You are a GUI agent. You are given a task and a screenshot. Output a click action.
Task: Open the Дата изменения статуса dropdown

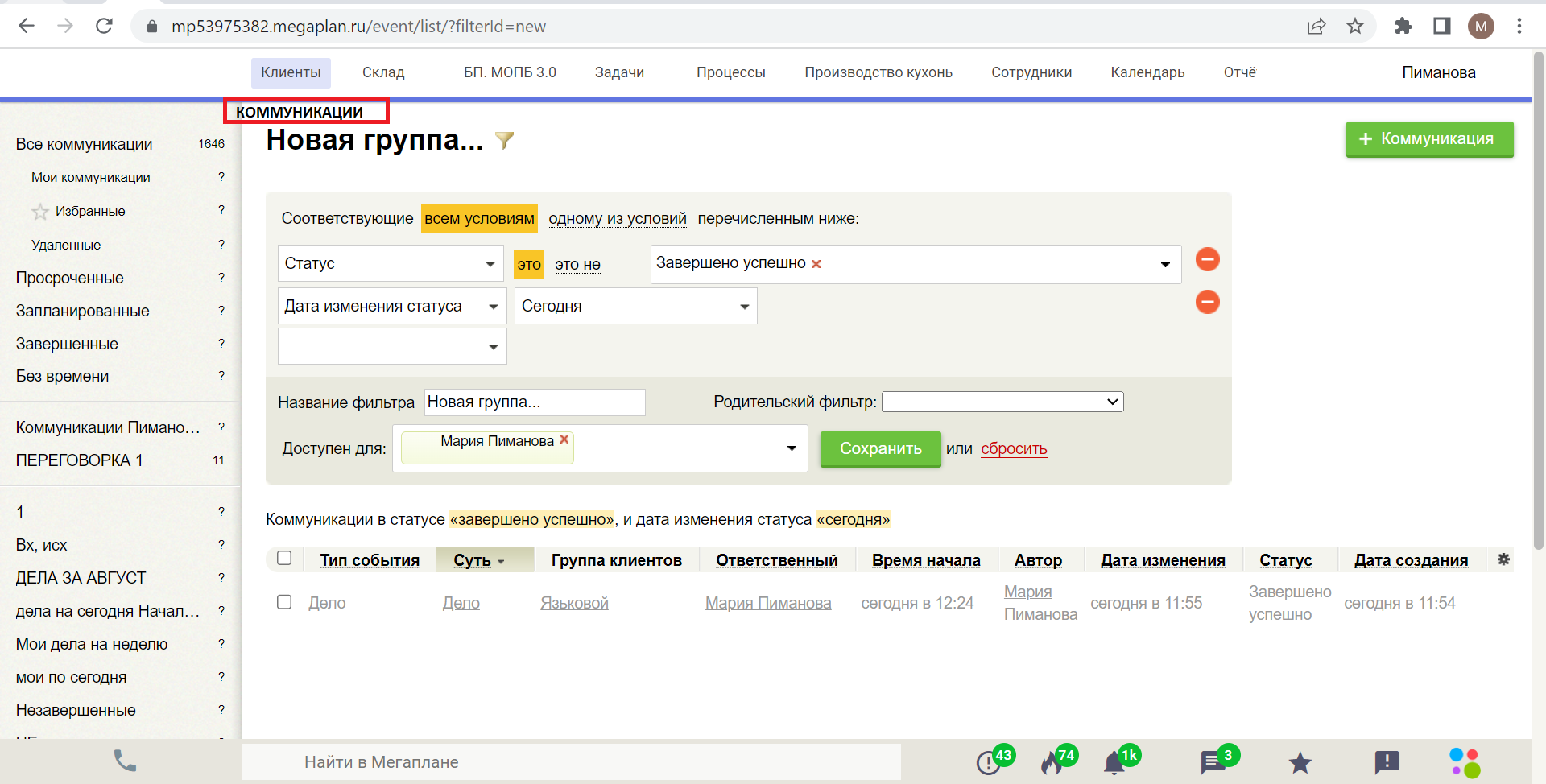pos(392,306)
